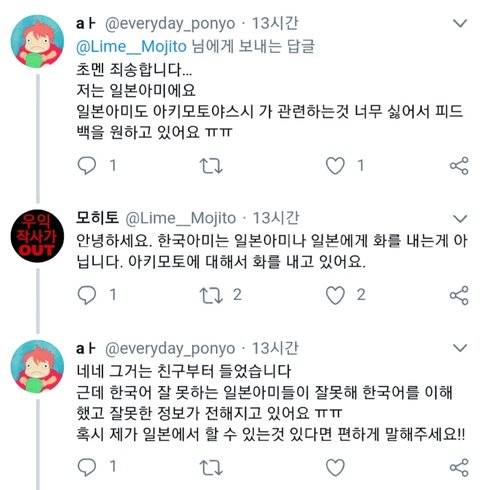The image size is (480, 490).
Task: Open Ponyo avatar on the bottom tweet
Action: pos(37,366)
